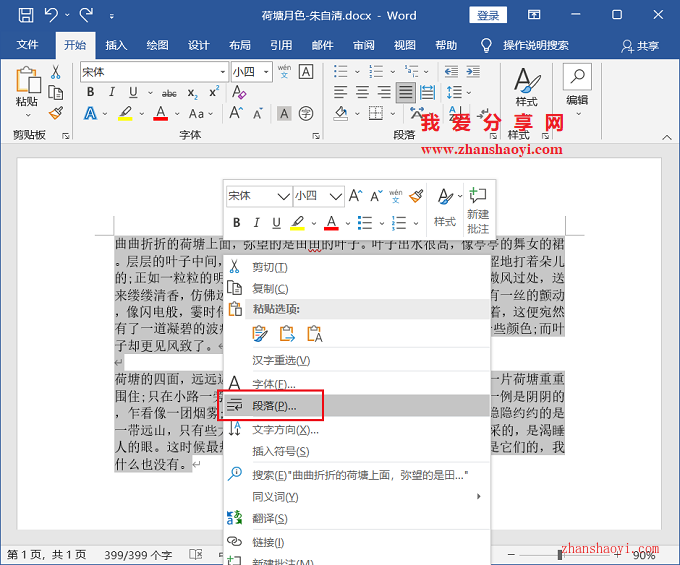Align text right in ribbon
This screenshot has height=565, width=680.
(384, 92)
